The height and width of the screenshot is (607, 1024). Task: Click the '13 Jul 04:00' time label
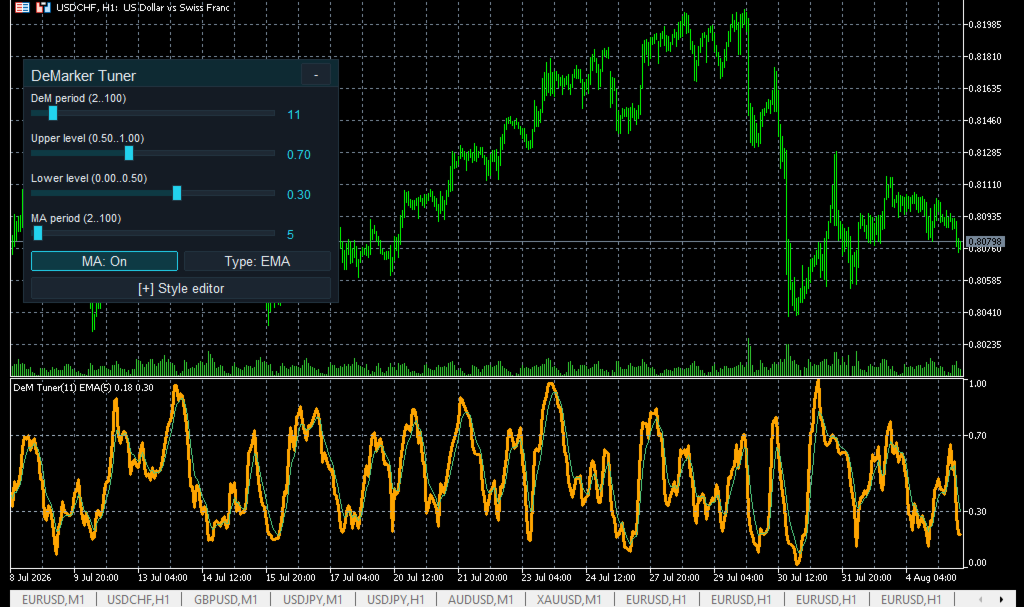click(163, 578)
